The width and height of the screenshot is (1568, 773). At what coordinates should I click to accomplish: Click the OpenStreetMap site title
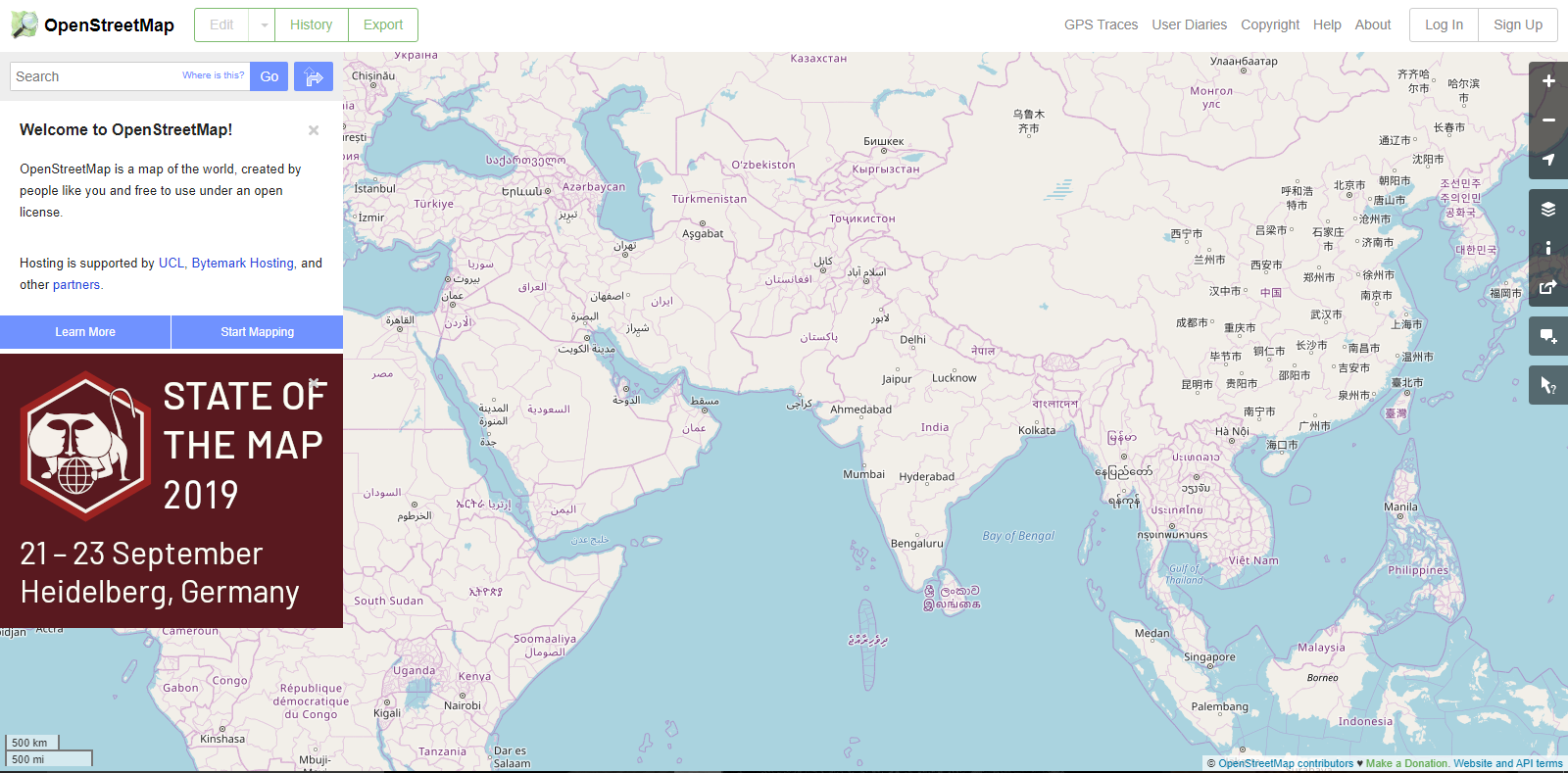click(109, 25)
